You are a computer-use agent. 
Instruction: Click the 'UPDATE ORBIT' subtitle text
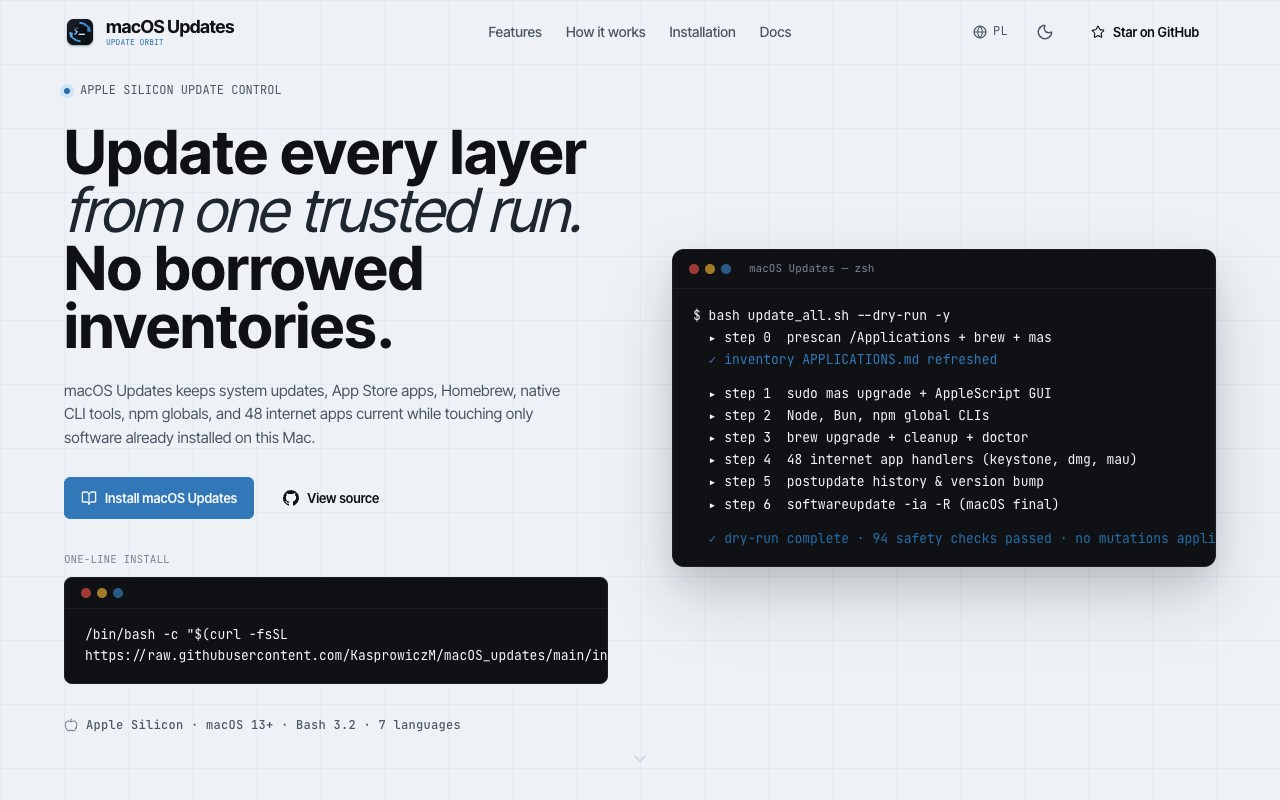(x=135, y=43)
